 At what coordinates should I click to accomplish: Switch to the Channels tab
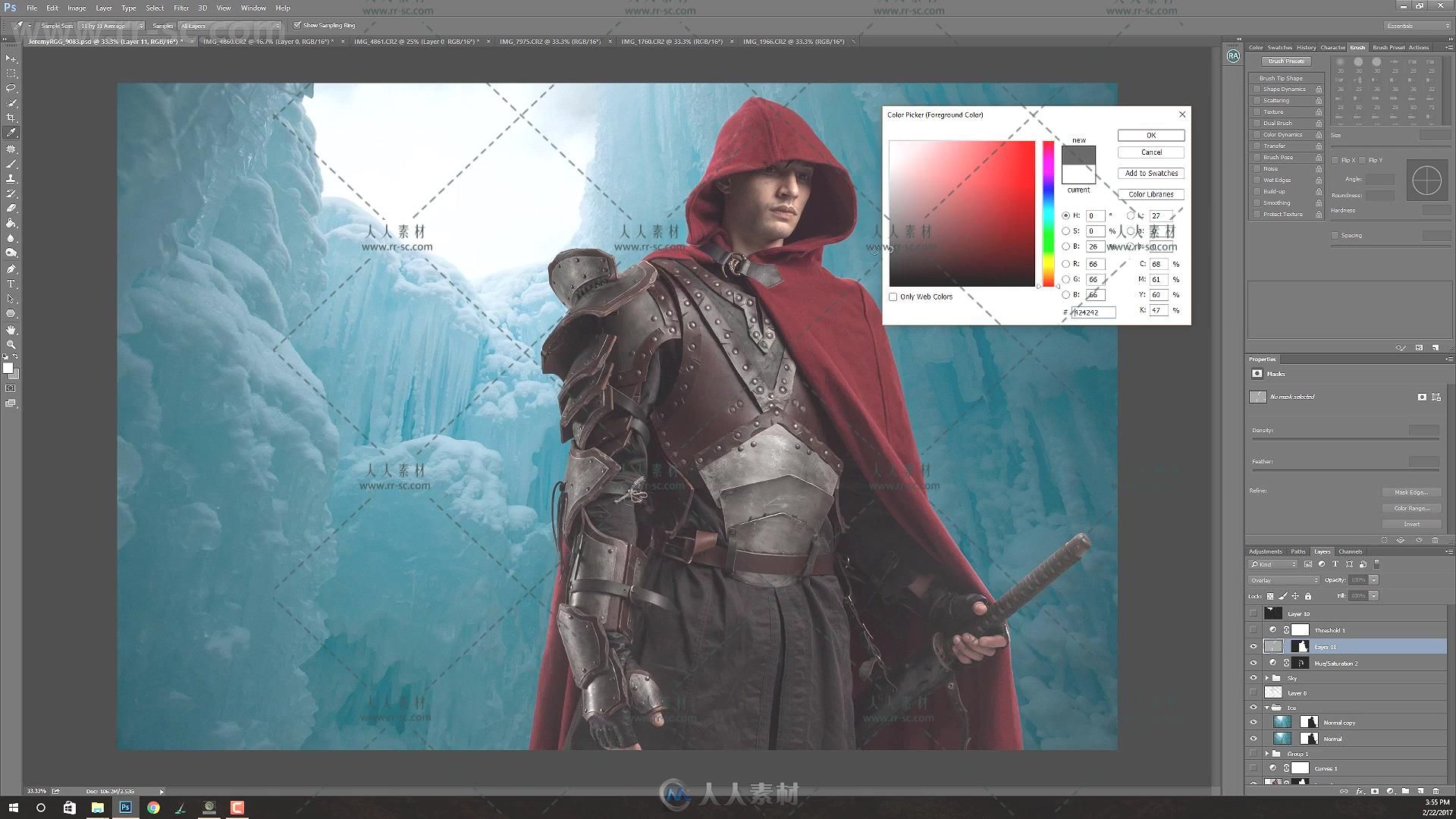1351,551
